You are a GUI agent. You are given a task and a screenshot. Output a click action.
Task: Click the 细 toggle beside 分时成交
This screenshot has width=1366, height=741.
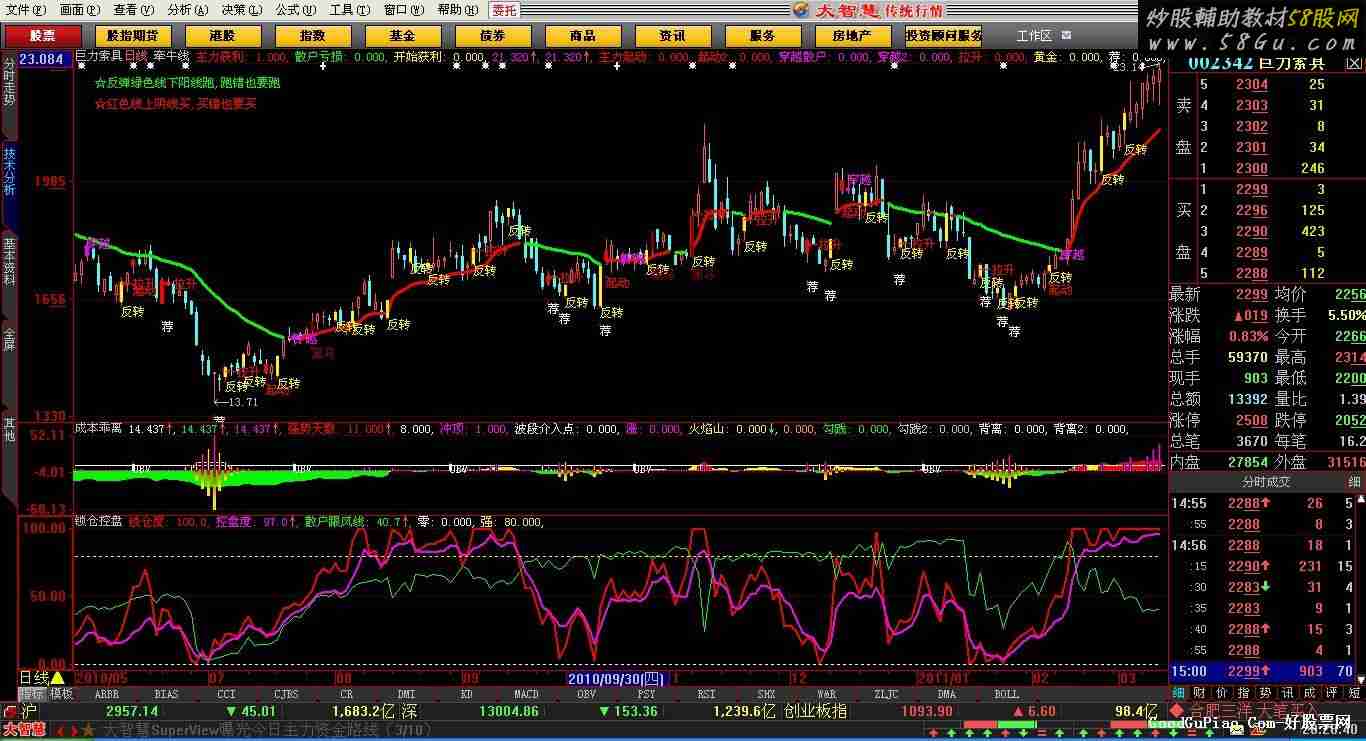click(1354, 482)
